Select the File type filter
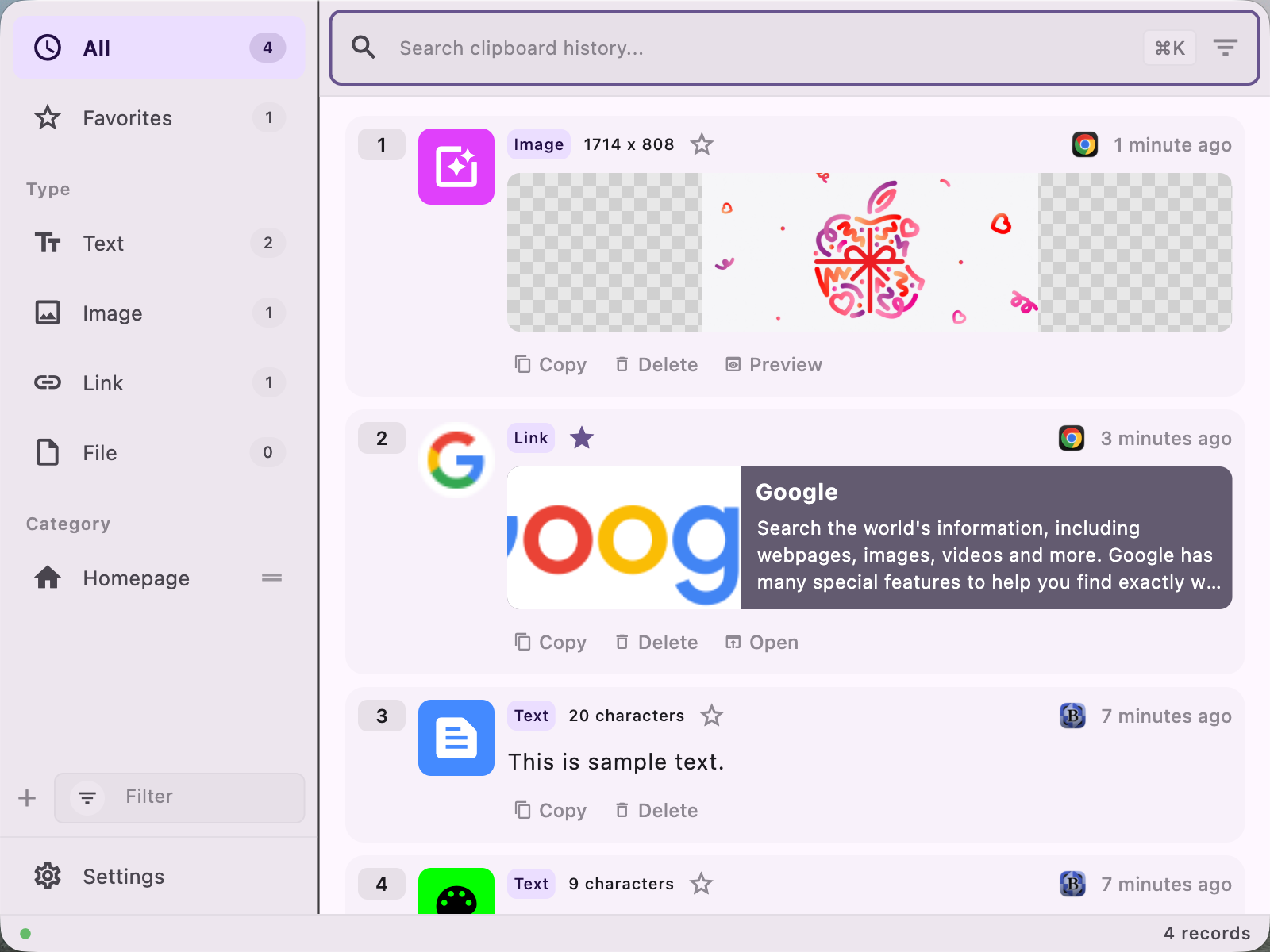This screenshot has height=952, width=1270. tap(98, 452)
